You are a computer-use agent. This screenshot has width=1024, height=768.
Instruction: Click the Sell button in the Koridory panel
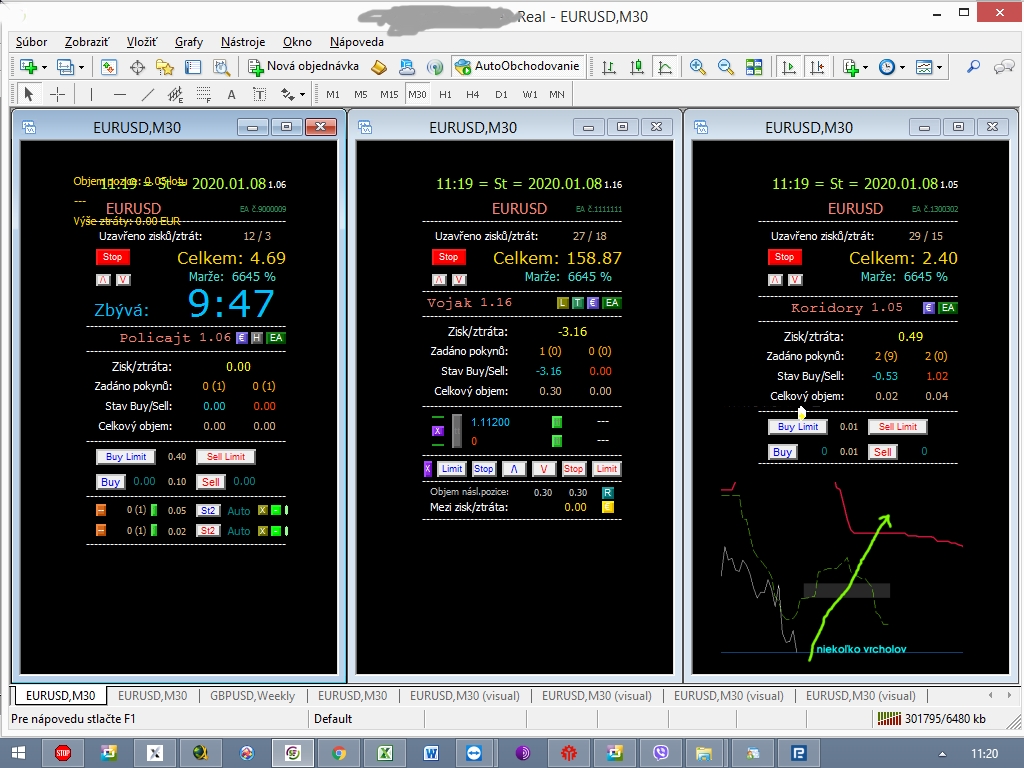coord(882,452)
